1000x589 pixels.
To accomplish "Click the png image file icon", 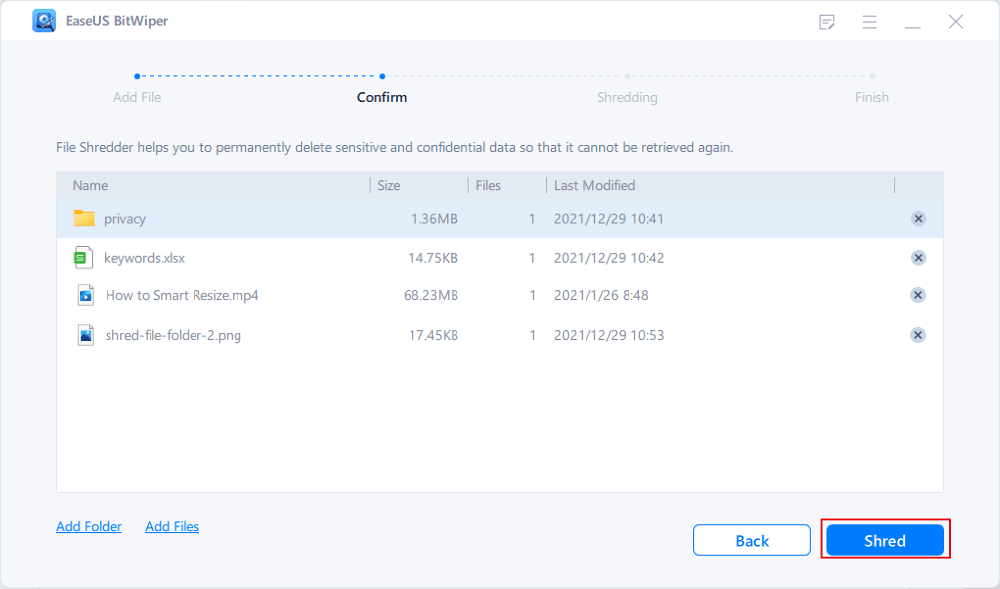I will pyautogui.click(x=85, y=335).
